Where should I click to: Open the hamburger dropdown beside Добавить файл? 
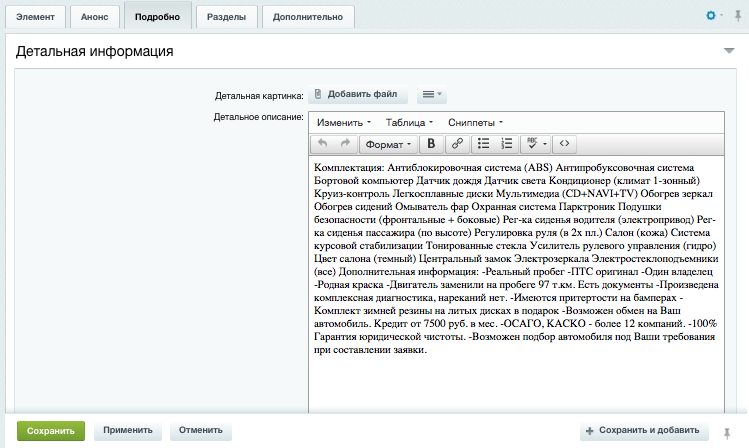pyautogui.click(x=431, y=95)
